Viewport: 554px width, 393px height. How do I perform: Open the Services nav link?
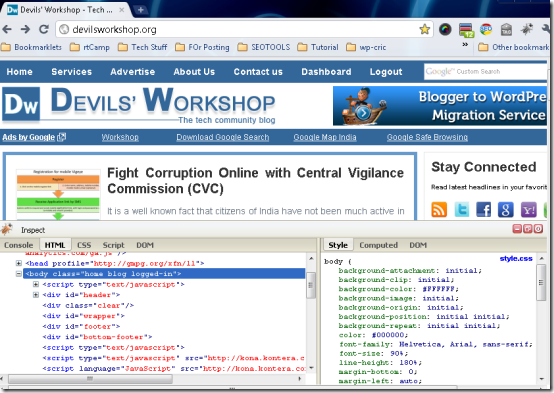71,72
